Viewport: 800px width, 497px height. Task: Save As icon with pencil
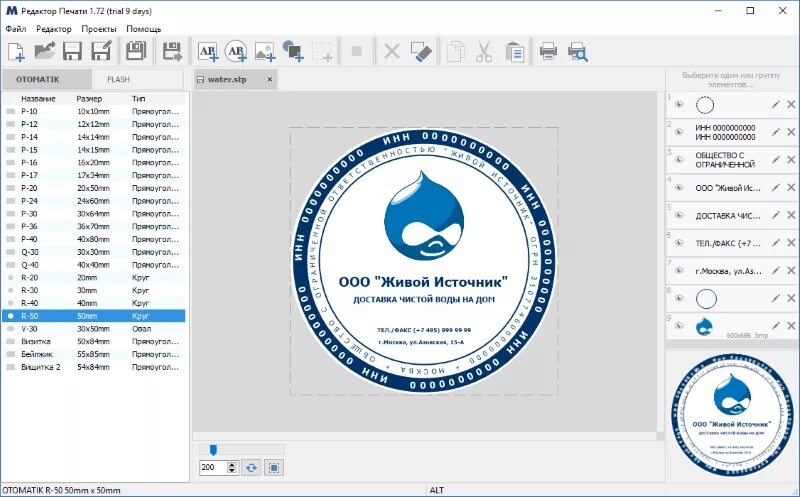[101, 52]
